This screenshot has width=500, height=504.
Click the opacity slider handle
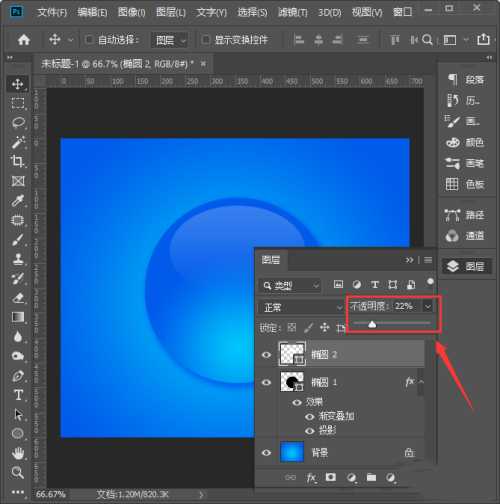[x=372, y=324]
